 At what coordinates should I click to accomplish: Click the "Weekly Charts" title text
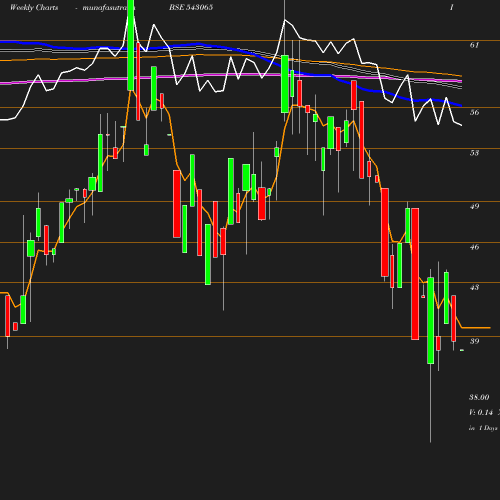(x=34, y=7)
